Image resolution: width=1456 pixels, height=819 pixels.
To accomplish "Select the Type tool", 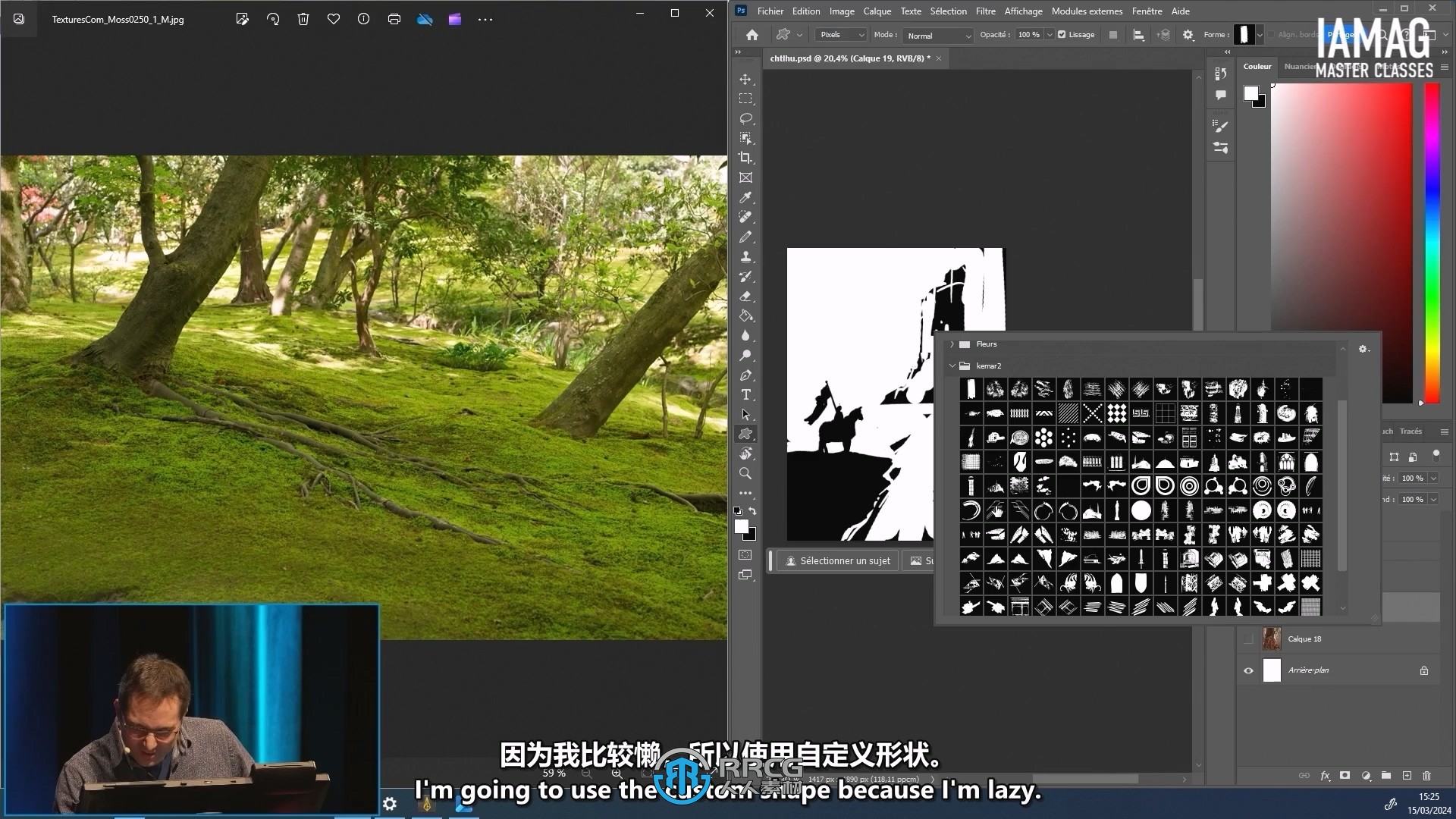I will [x=745, y=394].
